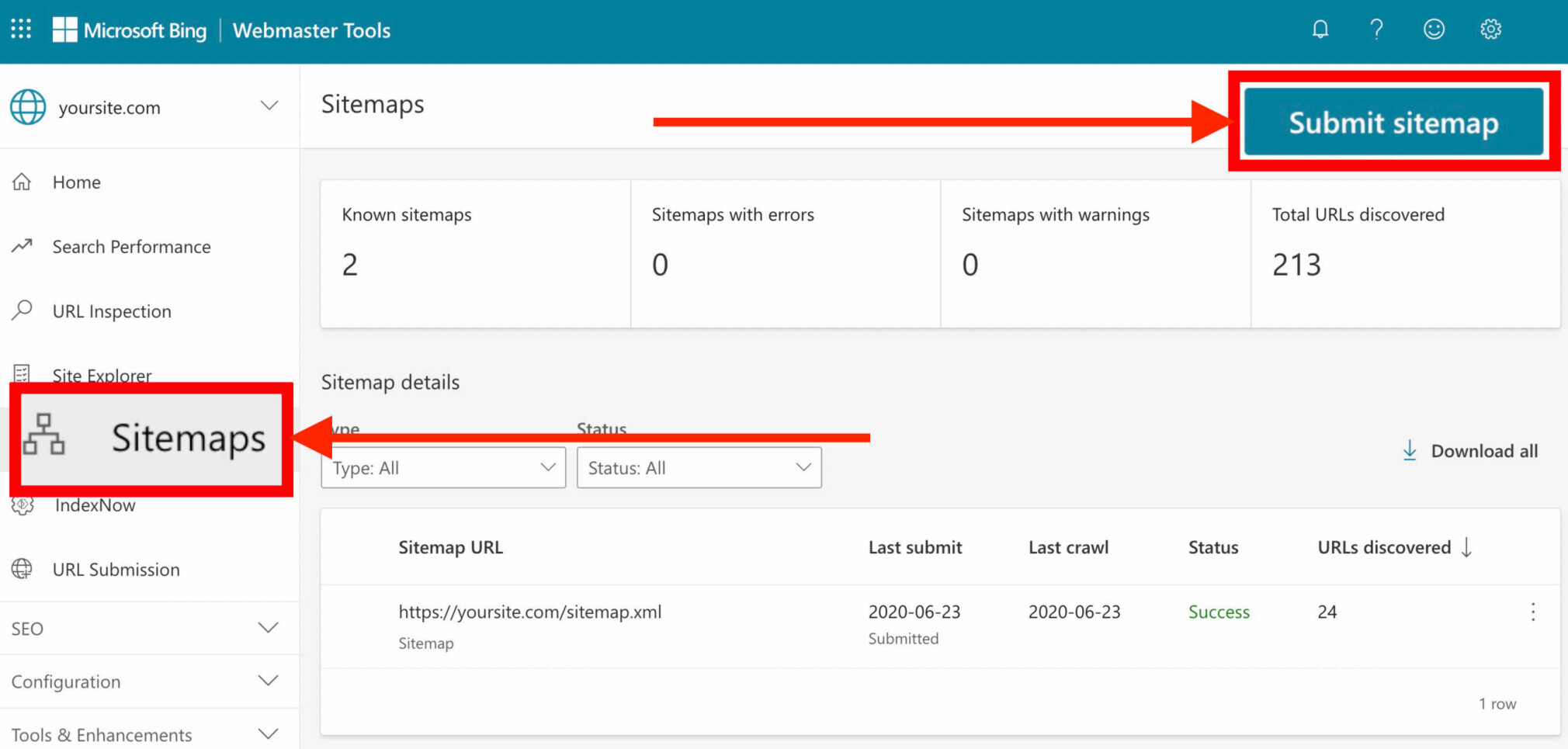1568x749 pixels.
Task: Open row options via three-dot menu
Action: [x=1533, y=612]
